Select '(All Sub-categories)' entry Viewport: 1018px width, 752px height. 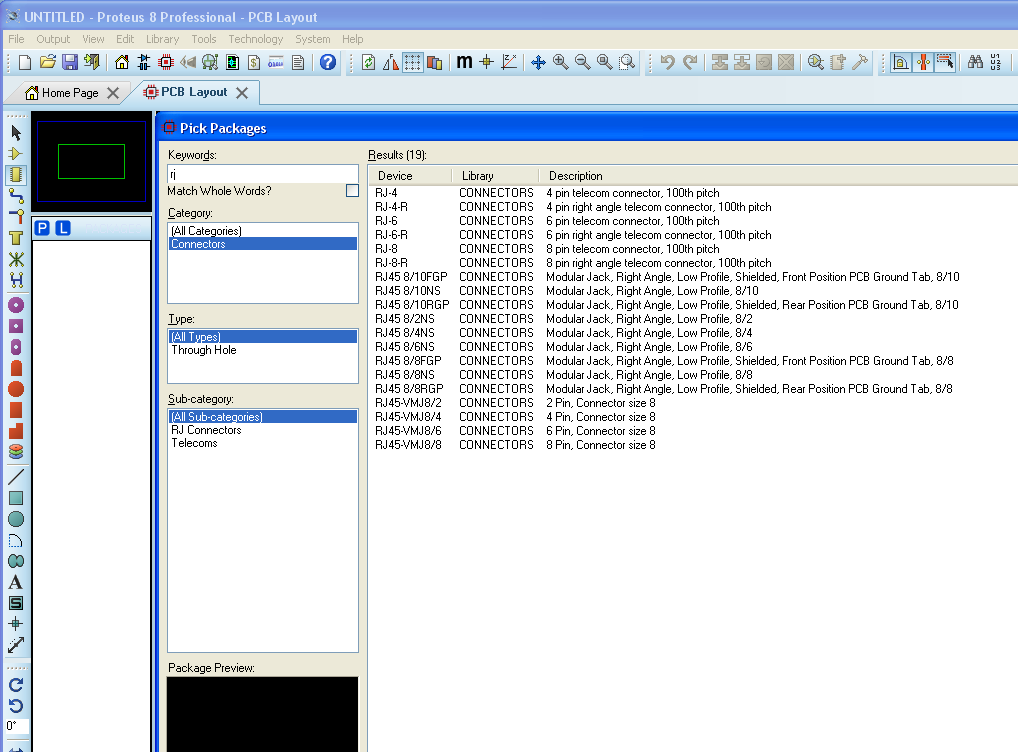pos(263,417)
